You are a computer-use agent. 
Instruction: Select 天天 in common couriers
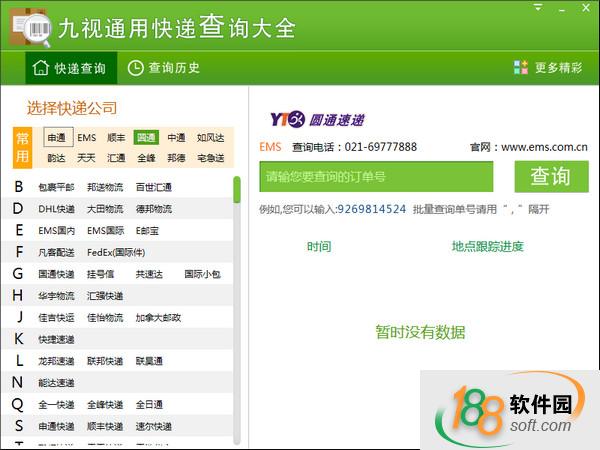tap(86, 158)
